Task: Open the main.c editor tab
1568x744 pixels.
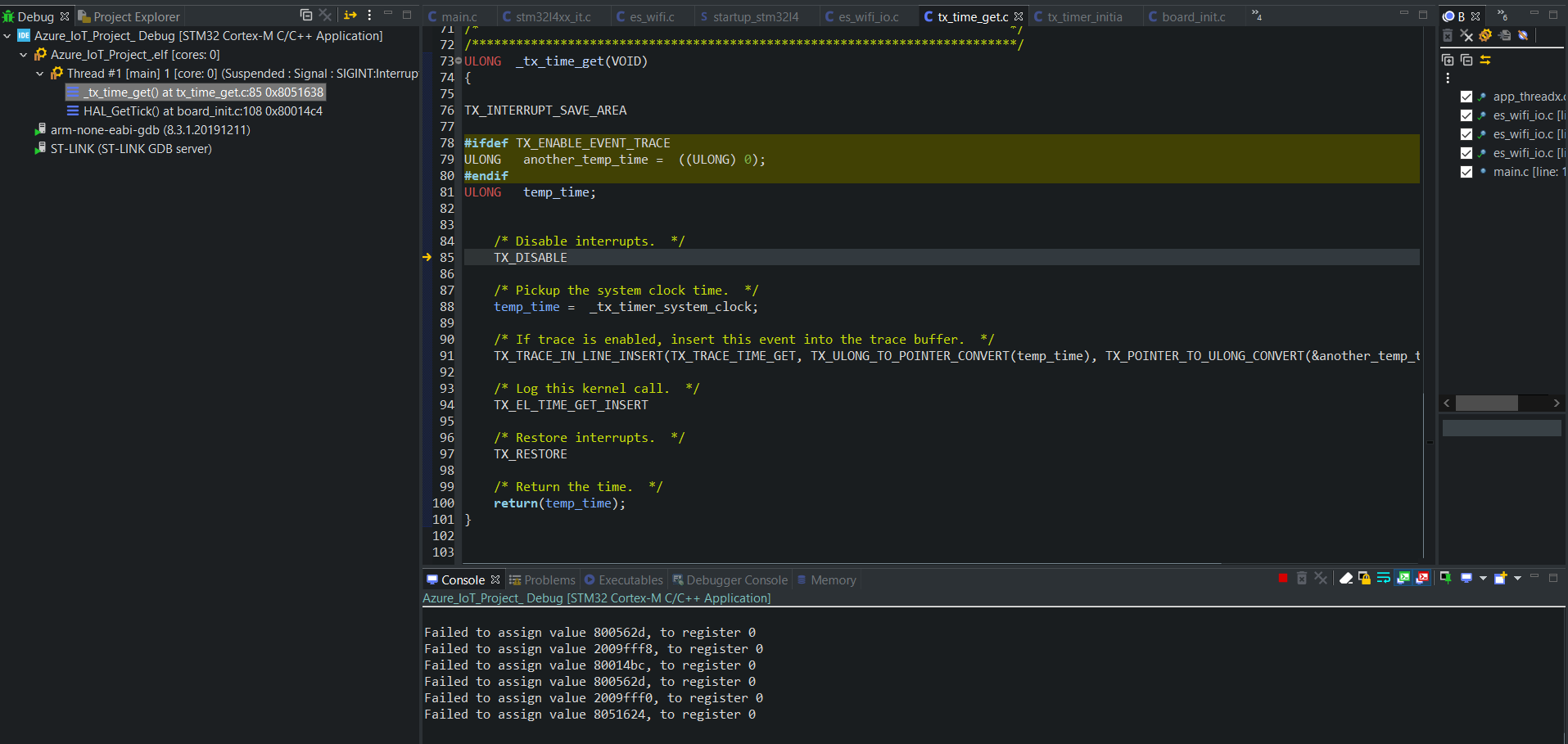Action: (x=452, y=16)
